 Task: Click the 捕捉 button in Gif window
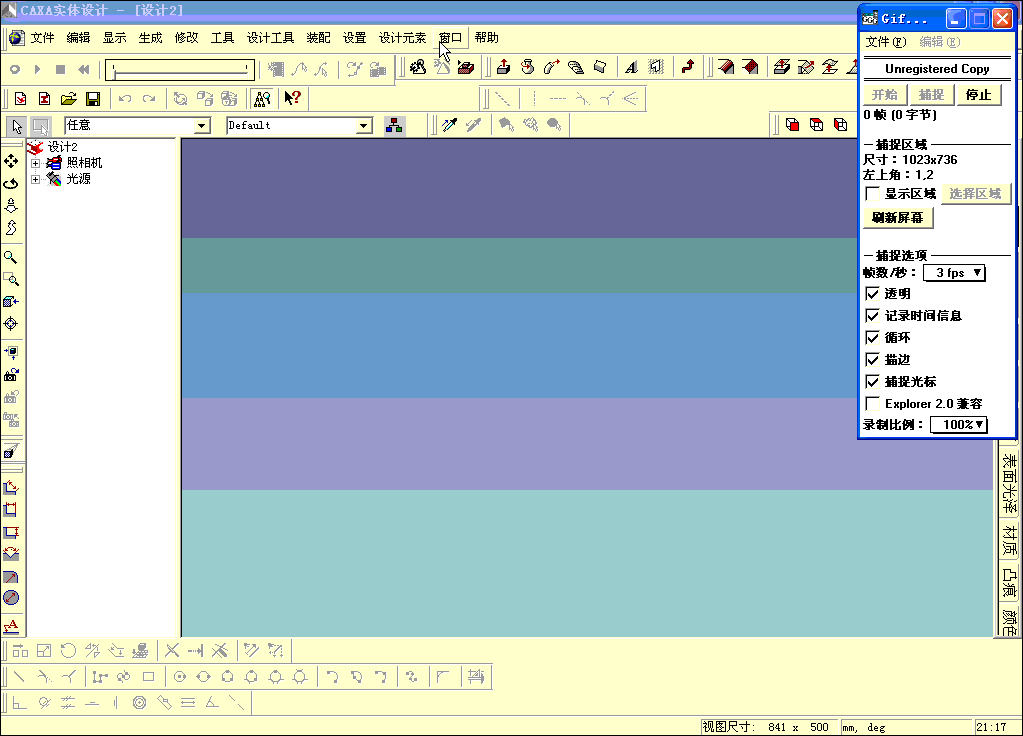[931, 95]
